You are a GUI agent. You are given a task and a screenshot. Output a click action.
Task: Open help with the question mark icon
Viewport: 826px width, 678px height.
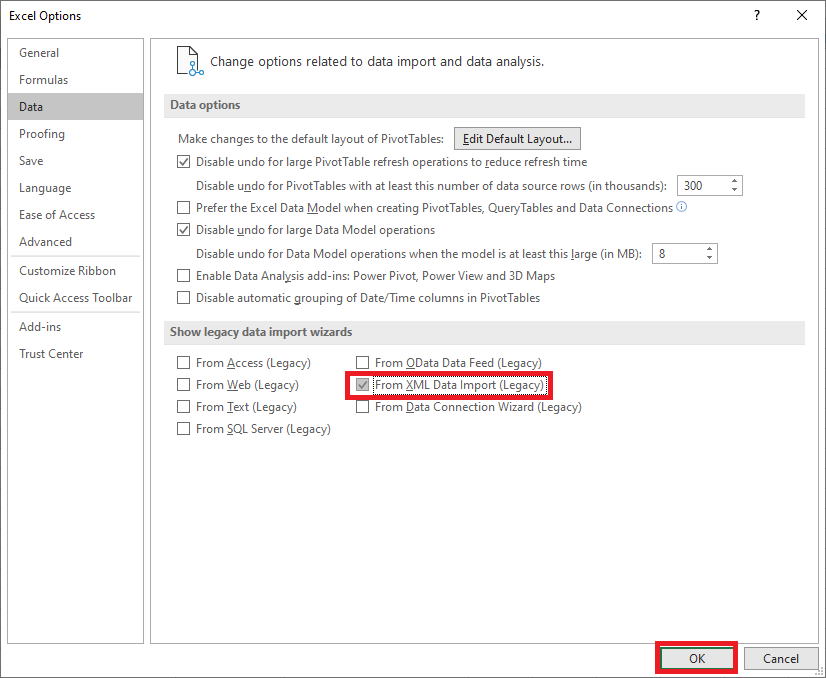tap(757, 15)
